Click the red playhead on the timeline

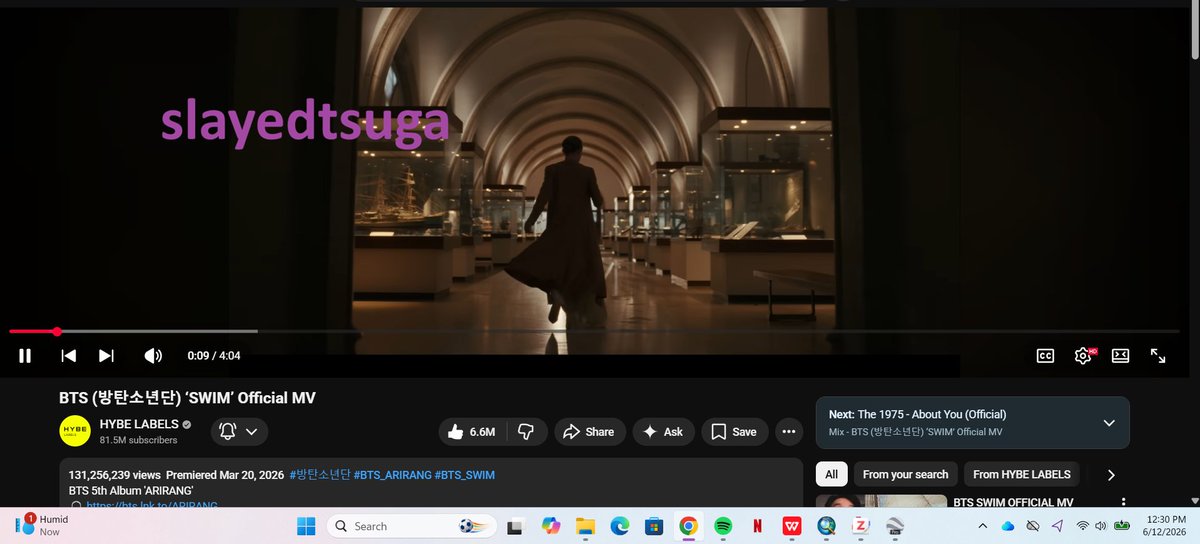[x=57, y=331]
